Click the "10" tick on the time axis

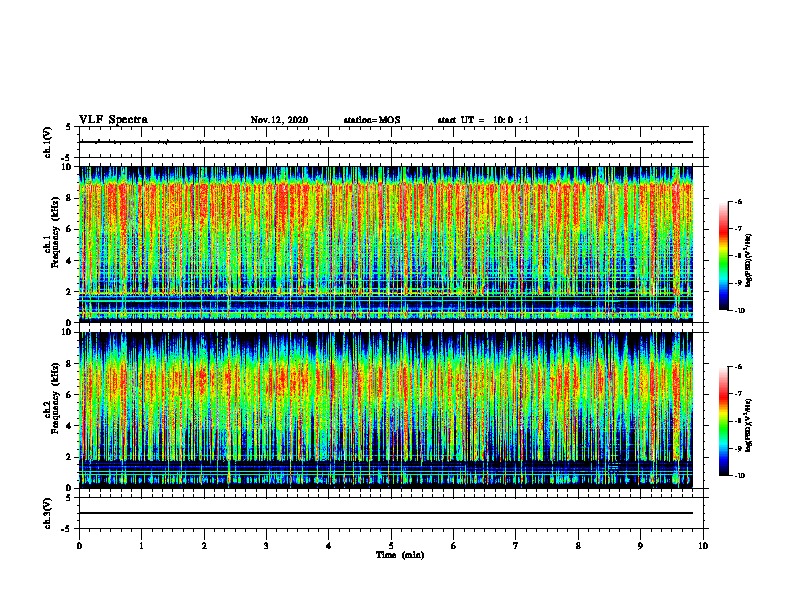(703, 546)
